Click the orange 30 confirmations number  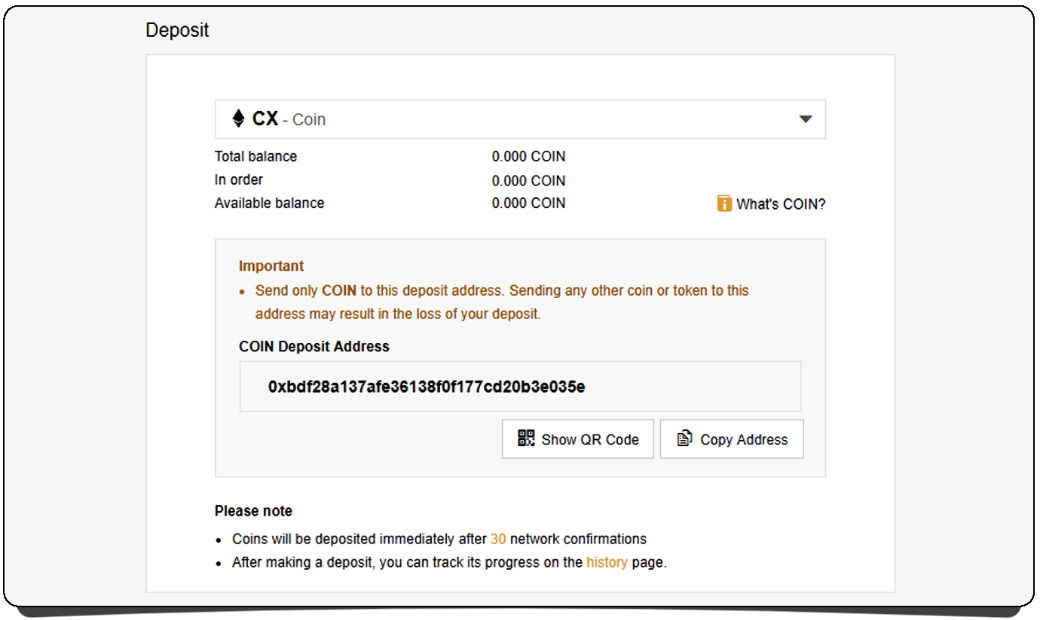498,538
